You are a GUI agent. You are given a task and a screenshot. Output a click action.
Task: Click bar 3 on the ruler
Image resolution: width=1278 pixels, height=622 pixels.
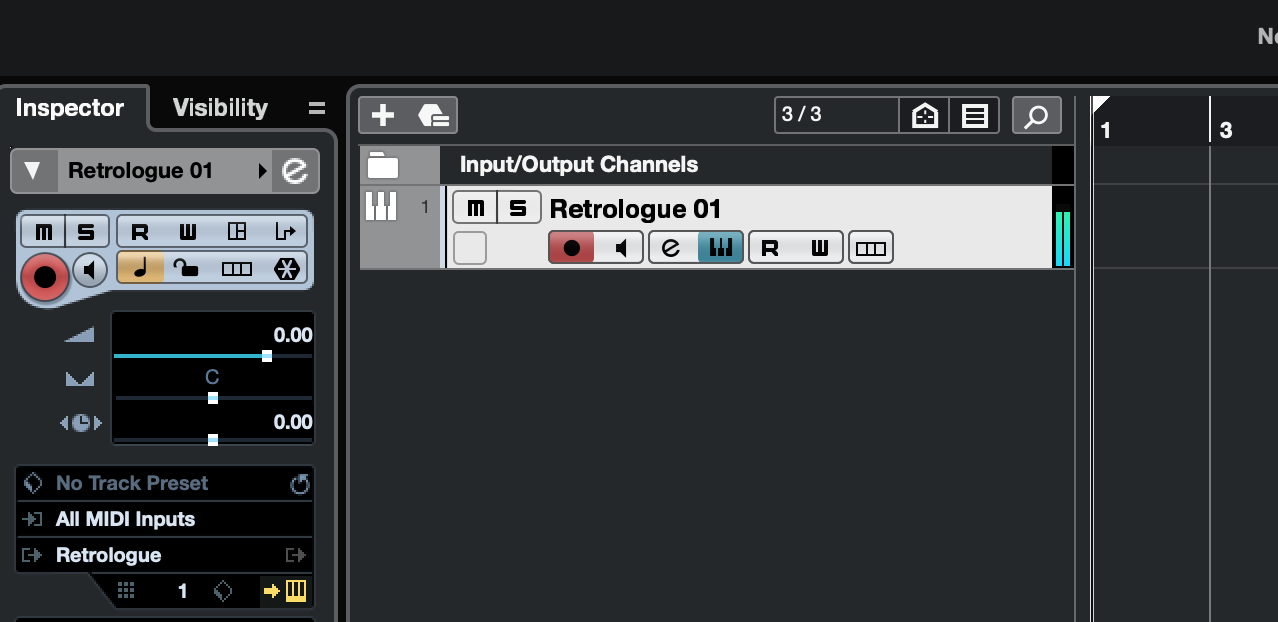[x=1225, y=131]
